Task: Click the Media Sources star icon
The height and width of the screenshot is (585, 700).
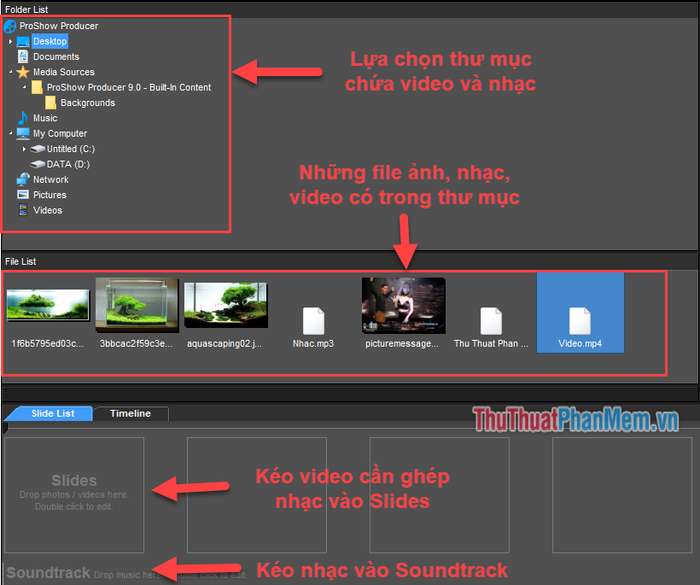Action: [23, 72]
